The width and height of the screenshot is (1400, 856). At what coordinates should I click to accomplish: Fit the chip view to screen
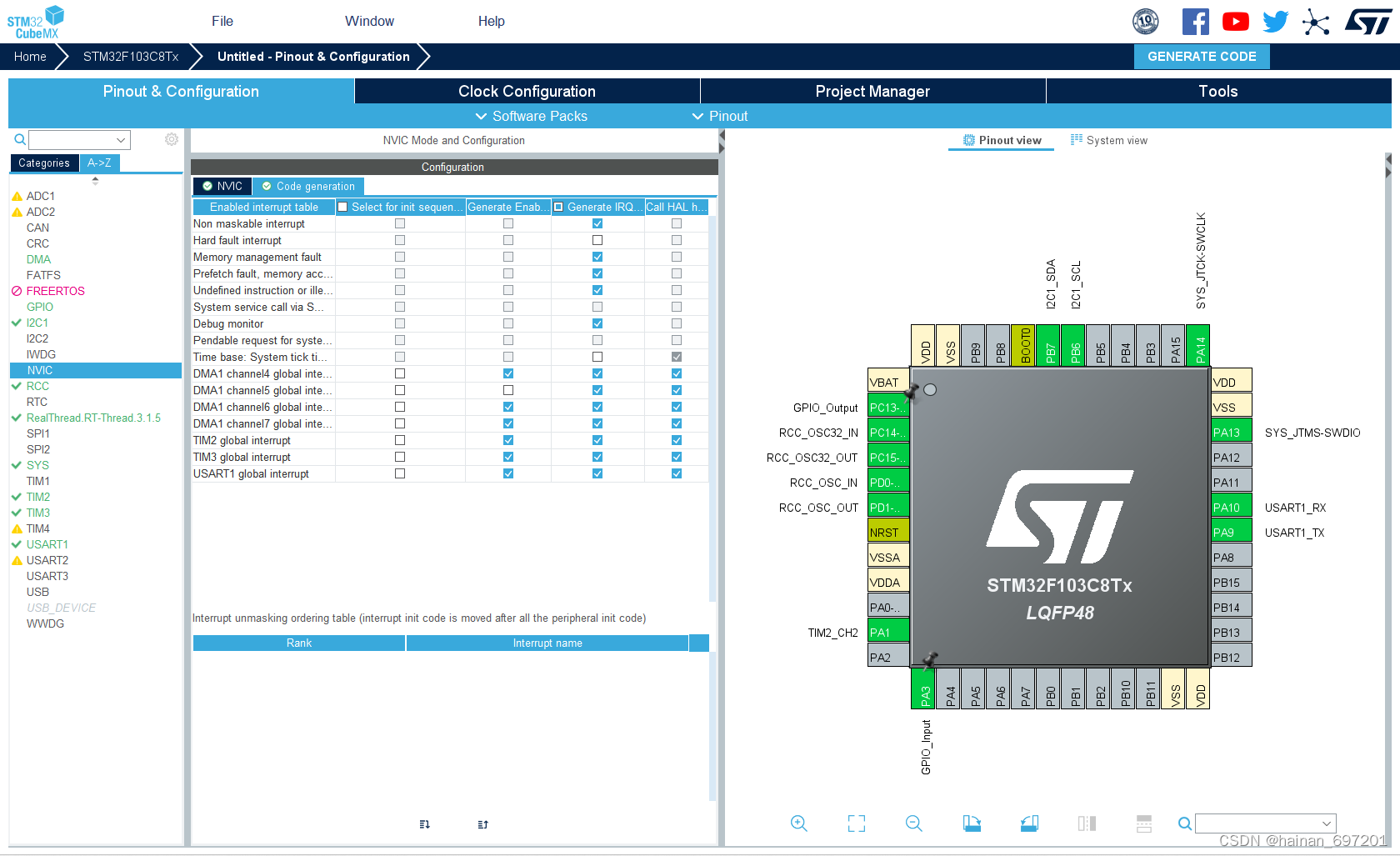click(857, 823)
